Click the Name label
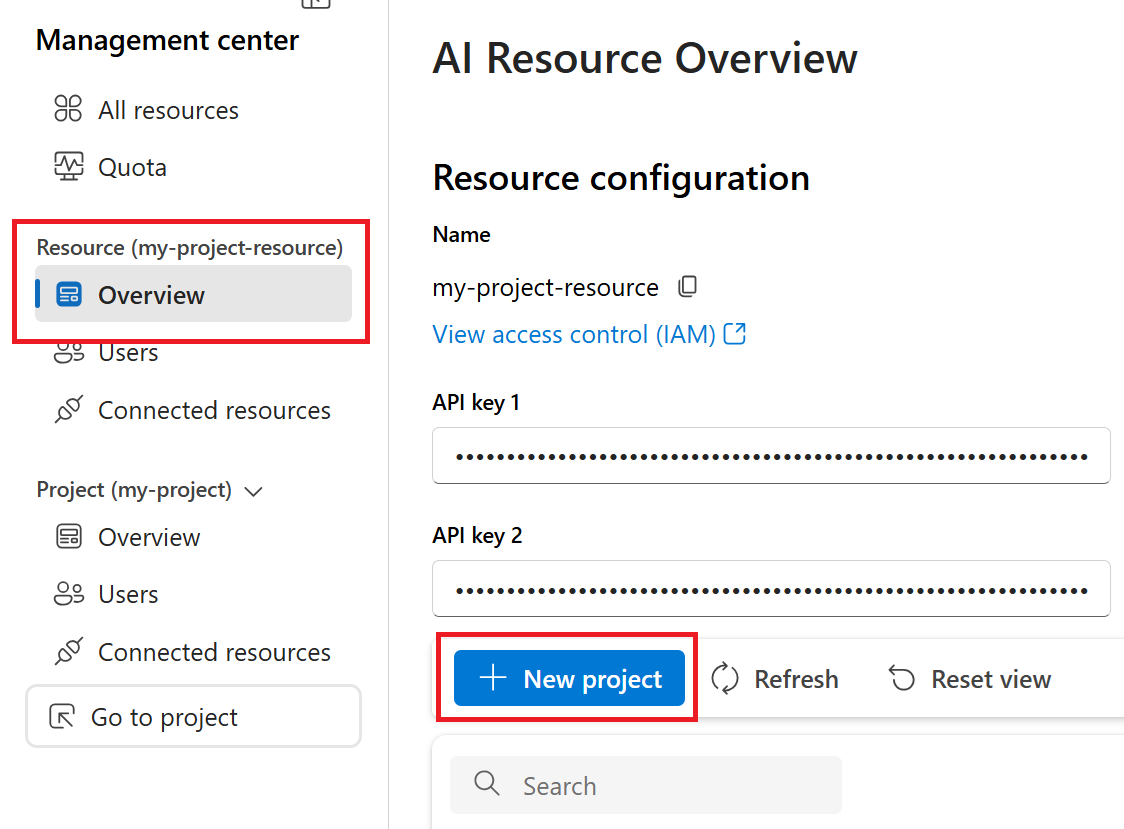1124x829 pixels. pos(462,235)
